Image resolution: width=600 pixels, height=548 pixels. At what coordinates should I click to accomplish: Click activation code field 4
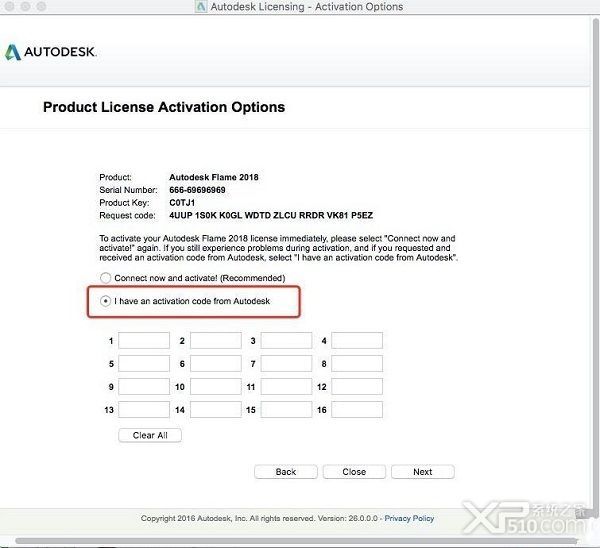click(x=357, y=340)
